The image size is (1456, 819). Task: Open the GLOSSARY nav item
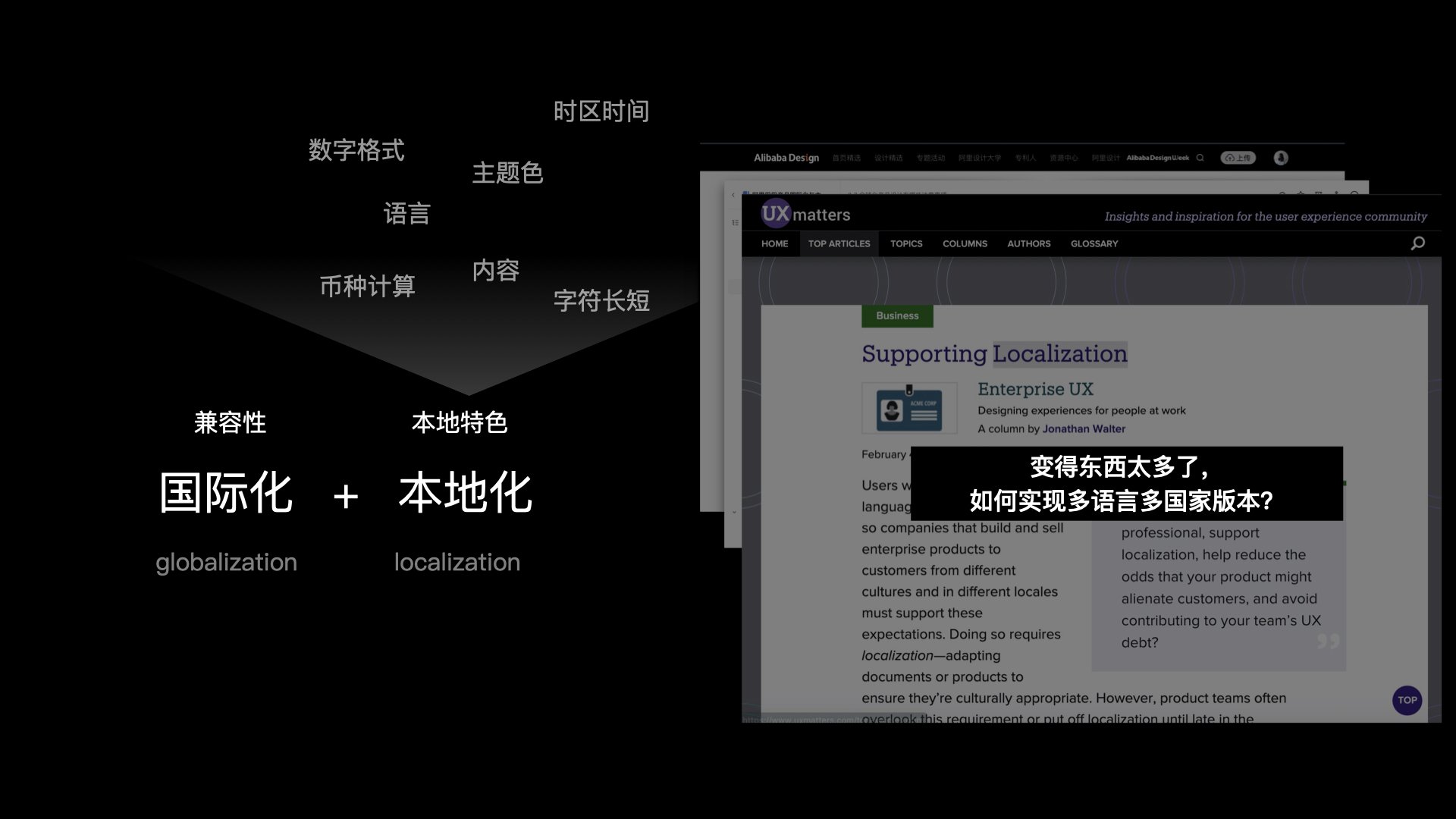click(x=1094, y=243)
